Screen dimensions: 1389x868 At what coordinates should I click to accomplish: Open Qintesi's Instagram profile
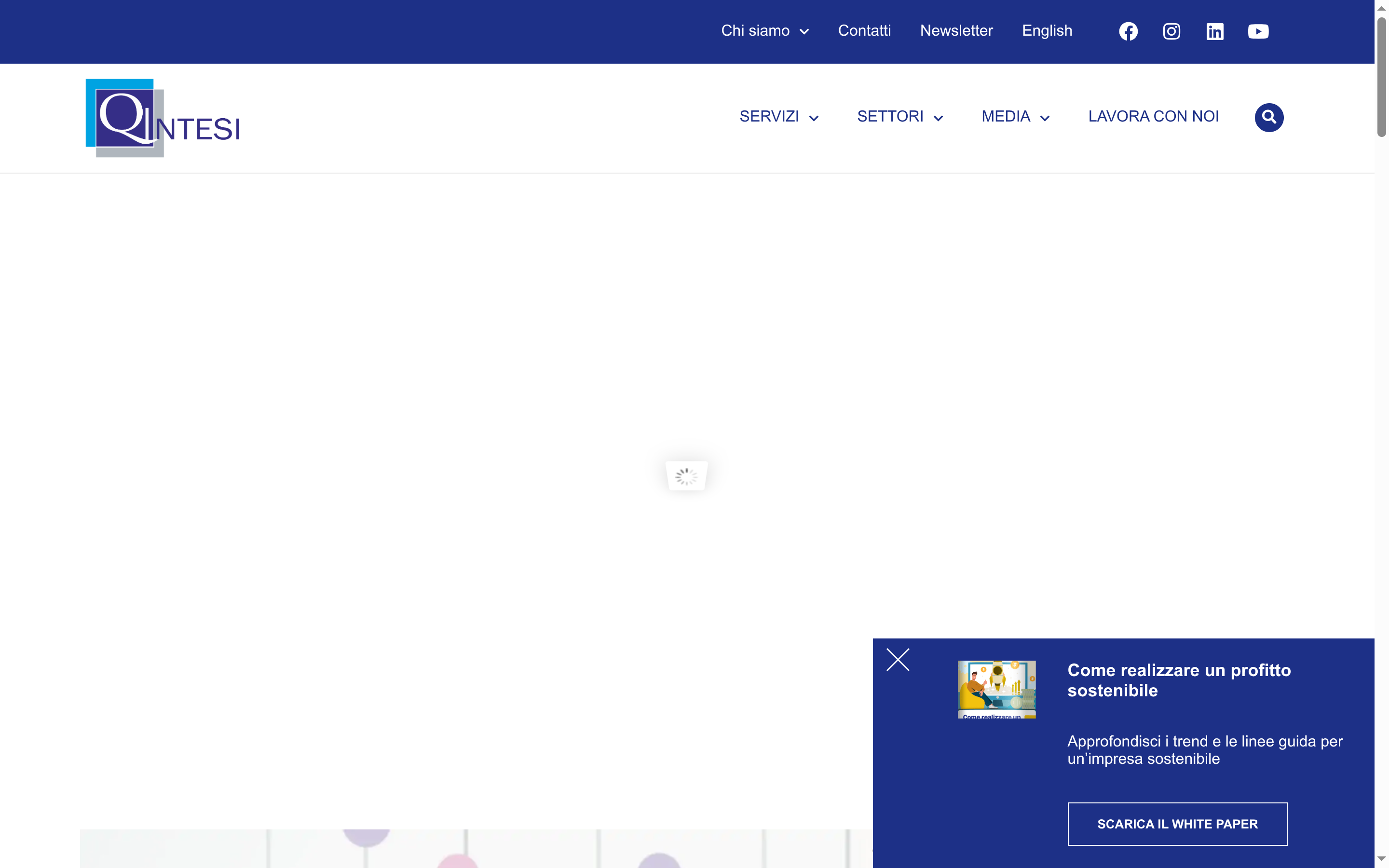click(1171, 31)
